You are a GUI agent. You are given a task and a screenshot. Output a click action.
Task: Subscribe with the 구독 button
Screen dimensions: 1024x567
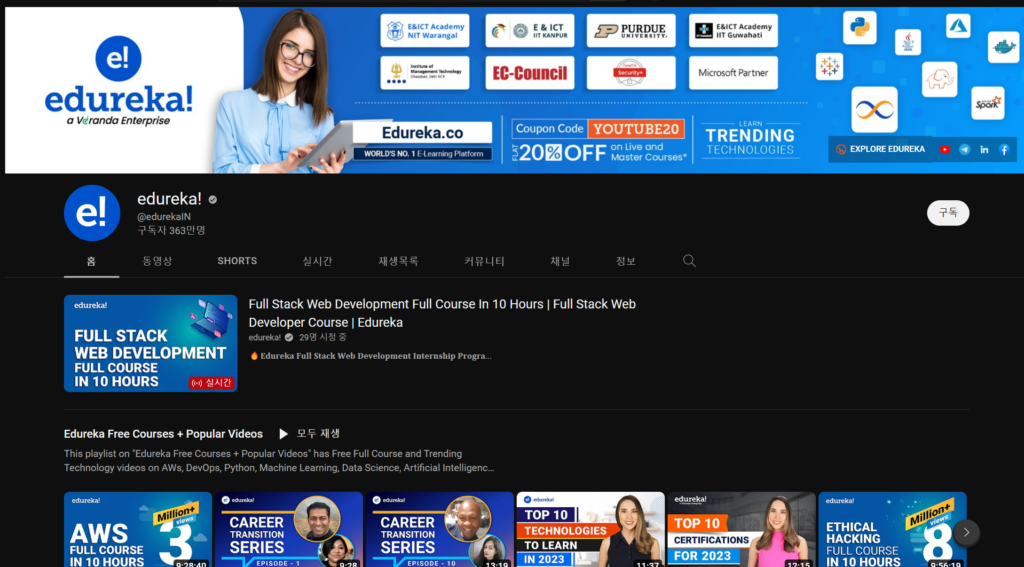[x=948, y=213]
